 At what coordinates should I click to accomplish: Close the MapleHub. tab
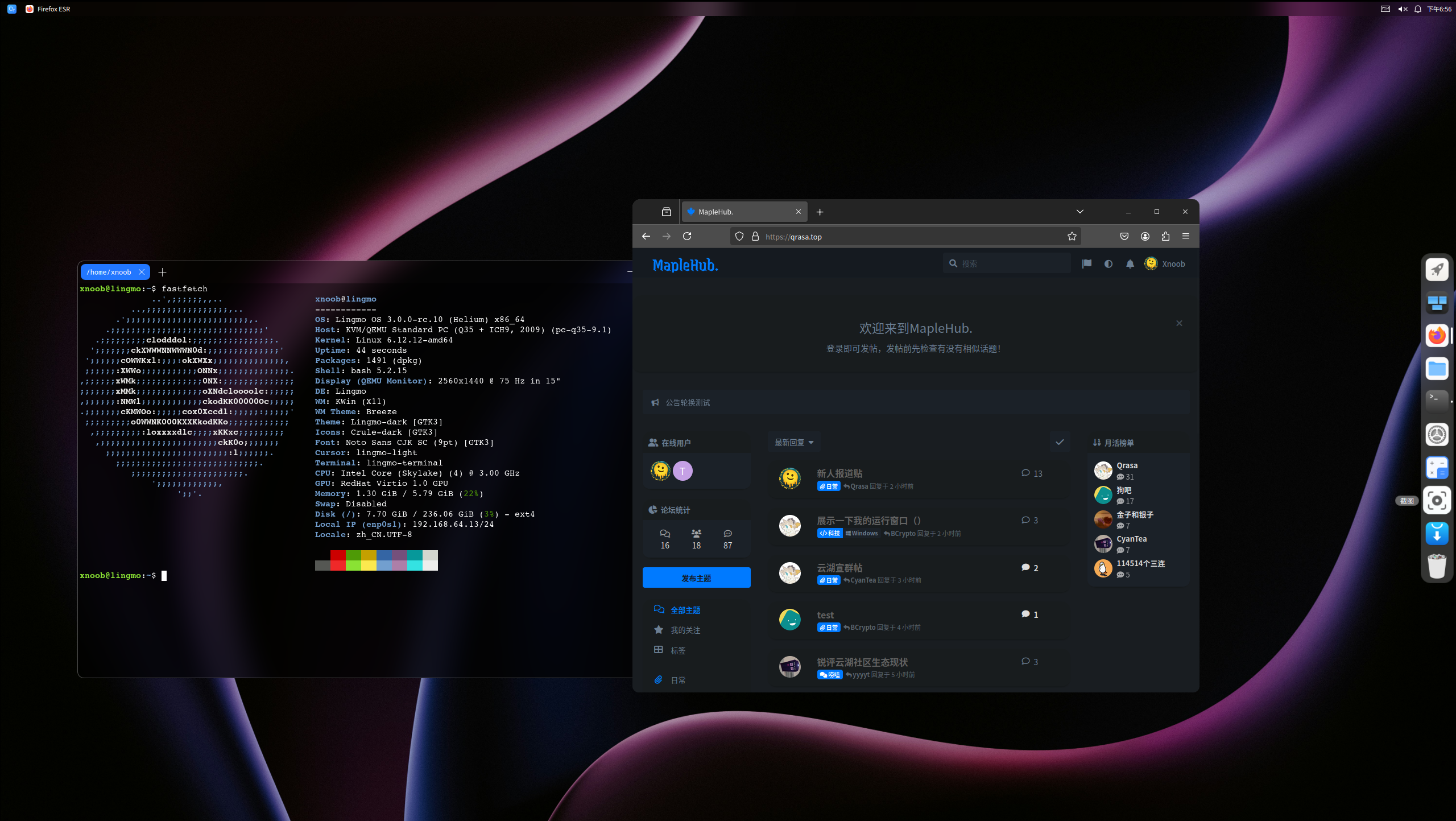pyautogui.click(x=799, y=212)
